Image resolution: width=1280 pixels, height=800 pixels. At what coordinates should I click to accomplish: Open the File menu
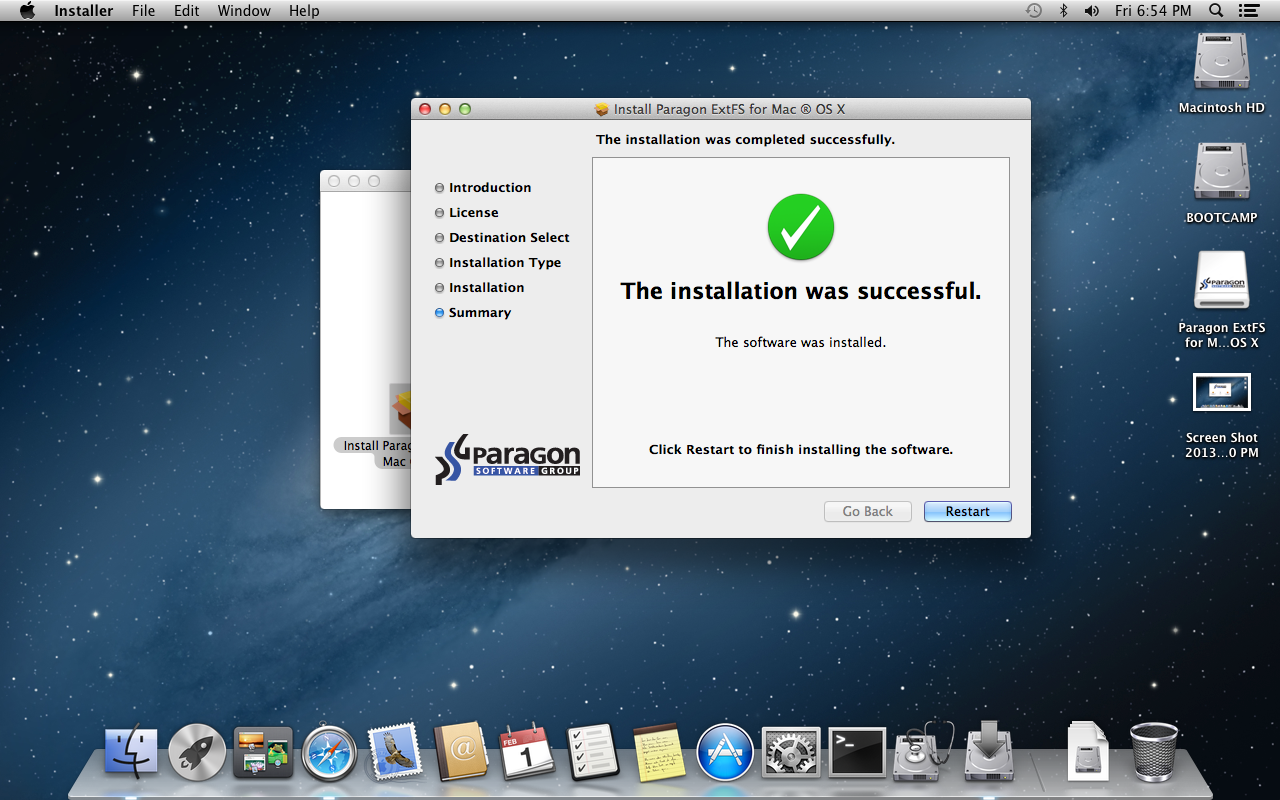coord(143,11)
